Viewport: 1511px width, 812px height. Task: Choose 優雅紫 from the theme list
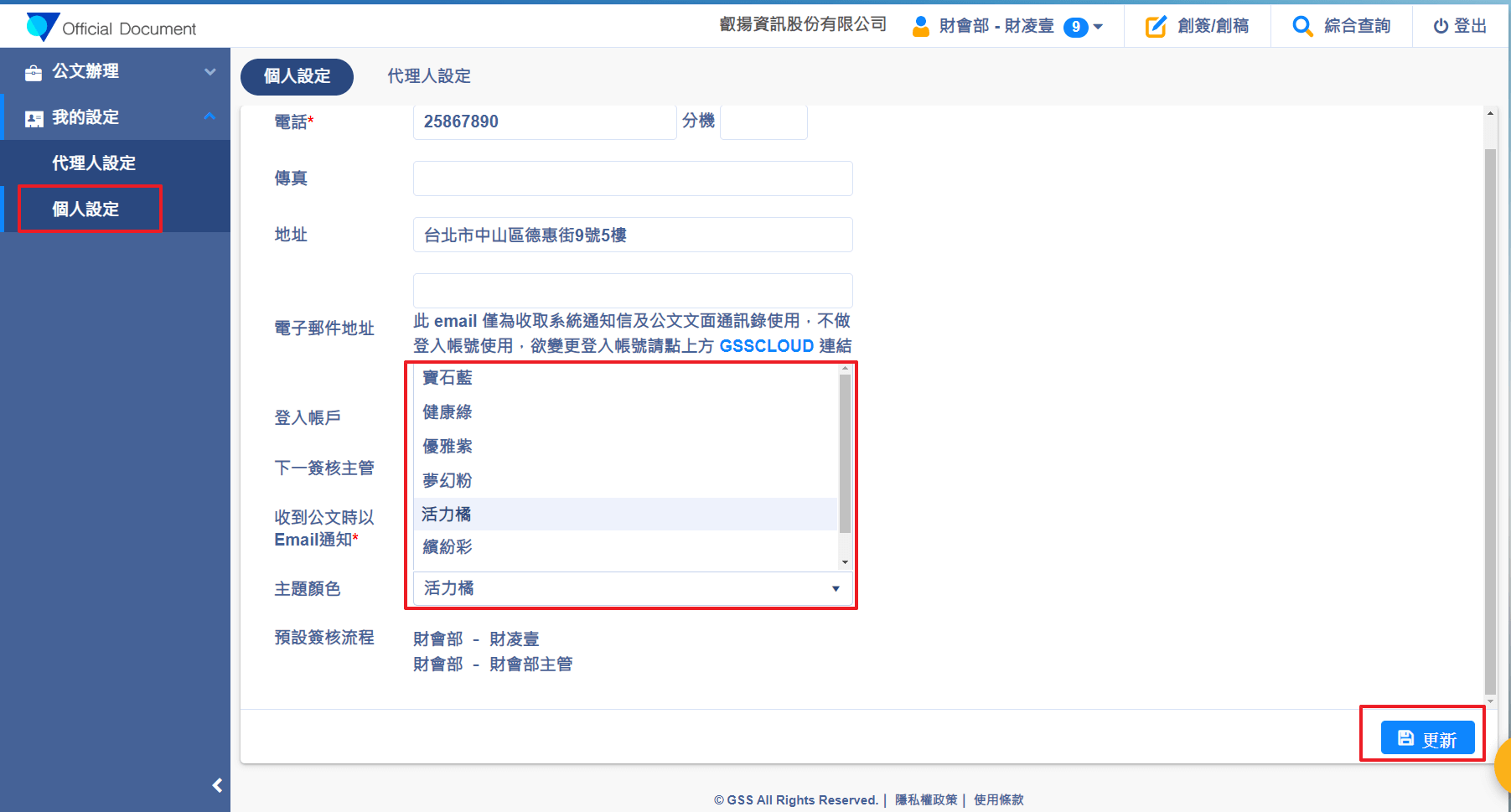pos(448,447)
